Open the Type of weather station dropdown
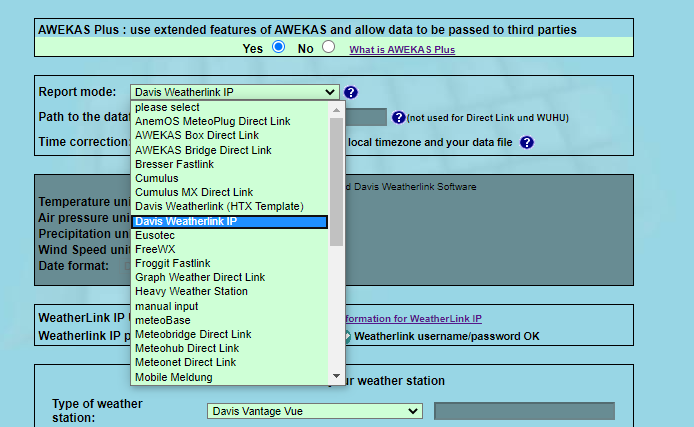694x427 pixels. click(315, 411)
